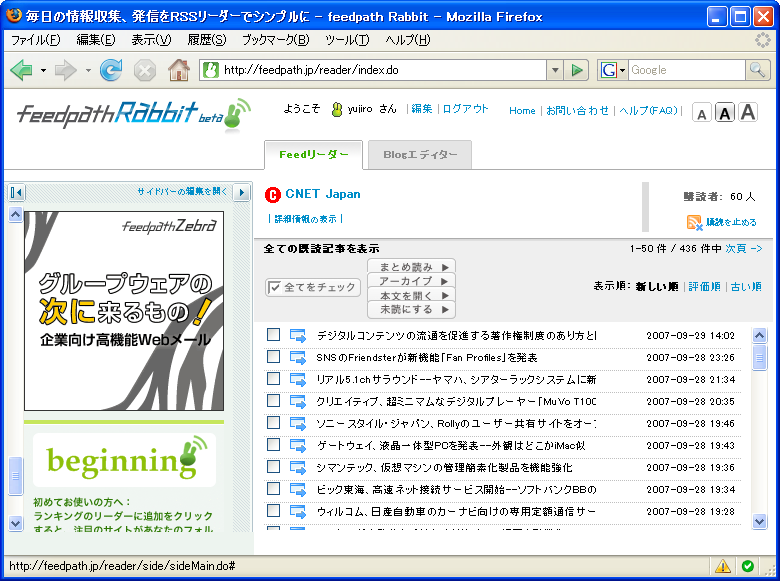The image size is (780, 581).
Task: Click the article list scrollbar thumb
Action: [x=759, y=357]
